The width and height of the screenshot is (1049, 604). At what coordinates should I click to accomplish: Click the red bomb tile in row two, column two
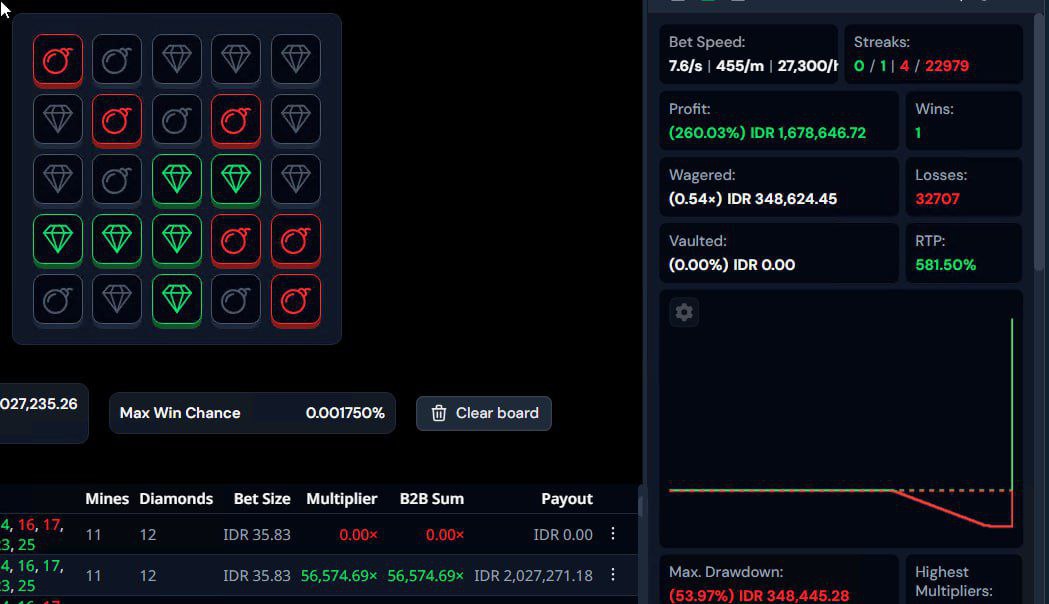tap(116, 120)
